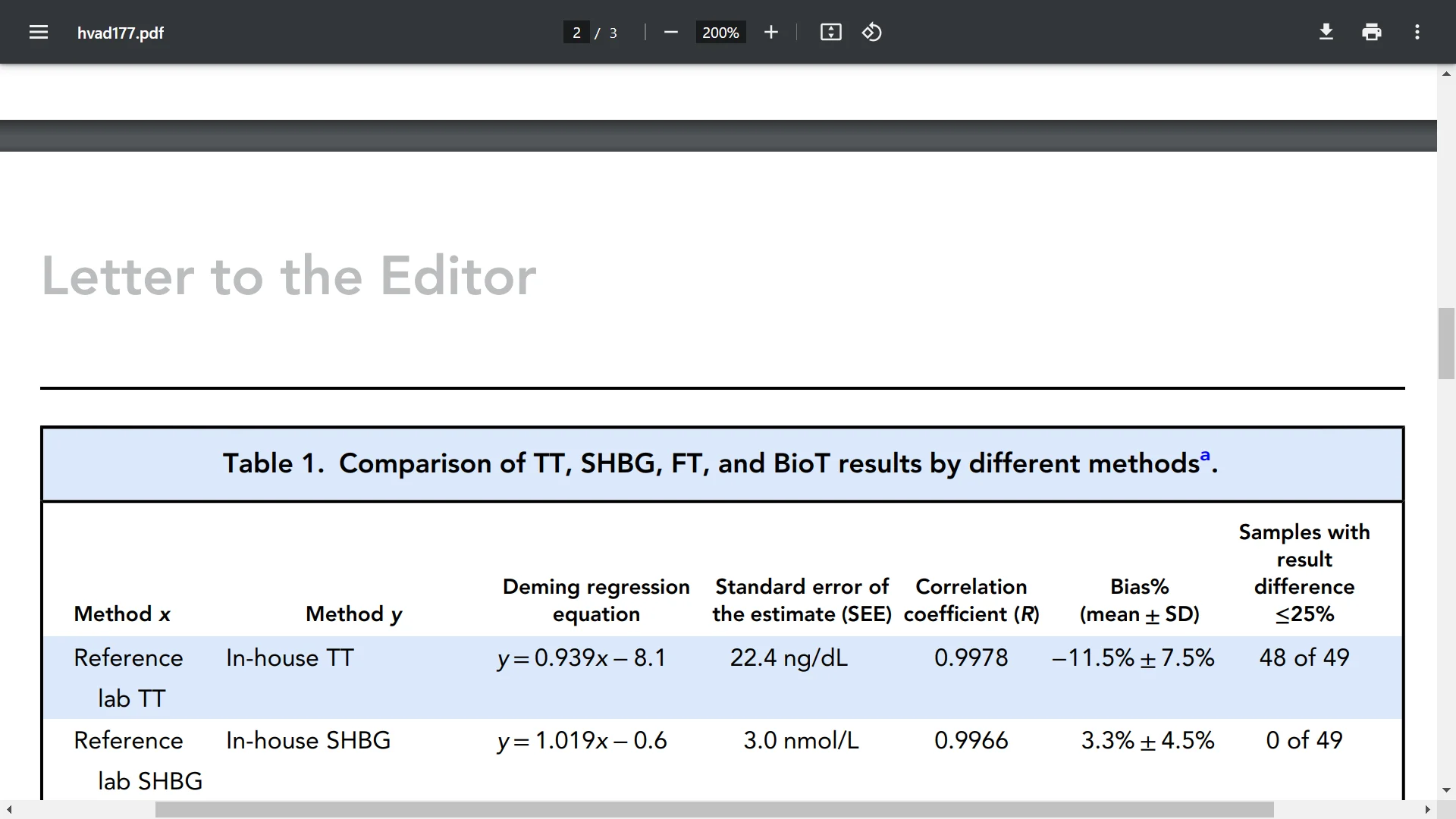Rotate the document counterclockwise
This screenshot has height=819, width=1456.
tap(872, 32)
